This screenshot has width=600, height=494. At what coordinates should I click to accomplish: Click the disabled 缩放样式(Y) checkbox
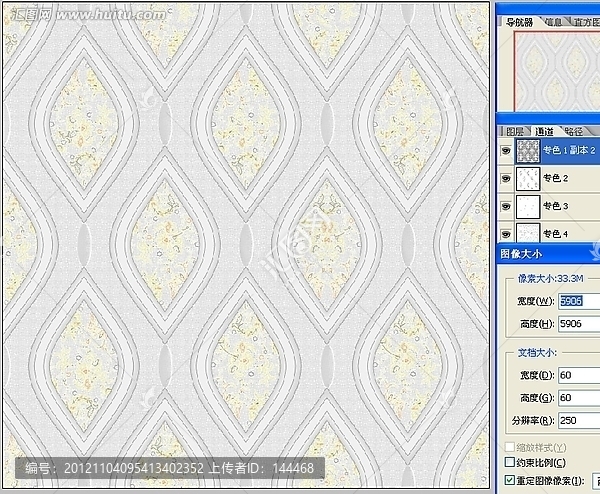tap(509, 447)
